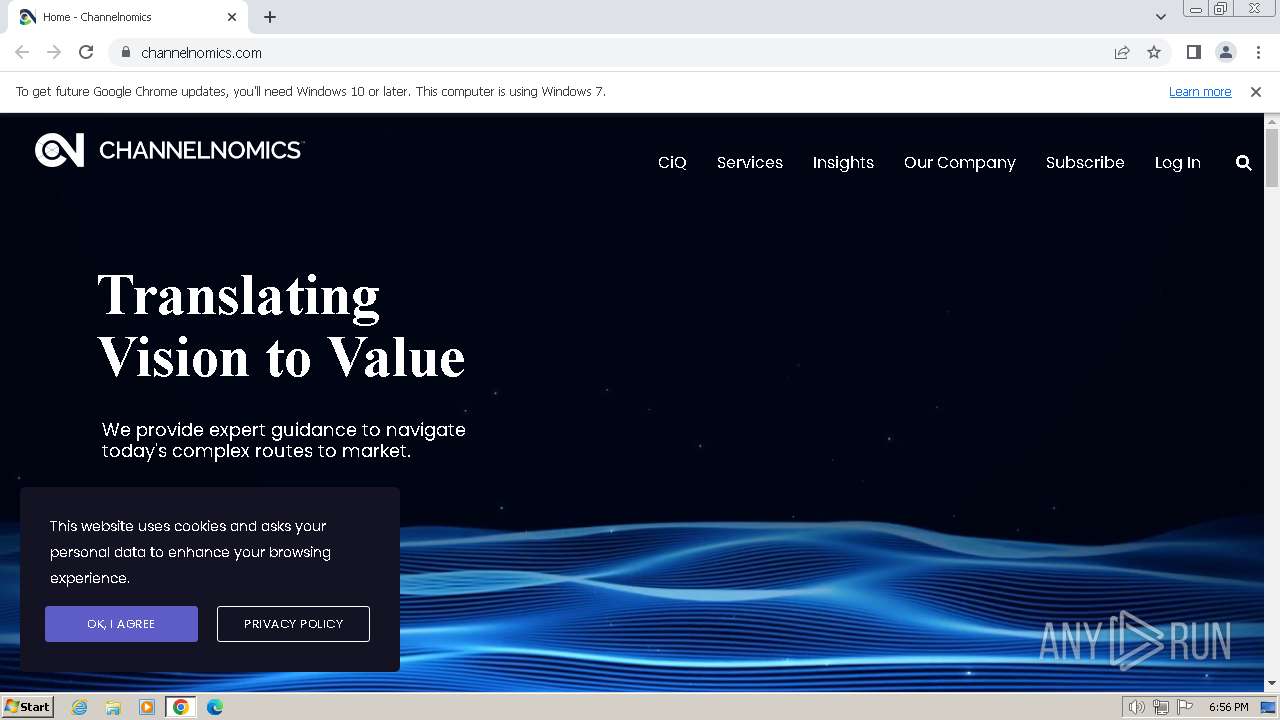The height and width of the screenshot is (720, 1280).
Task: Go to the Subscribe page
Action: pos(1085,163)
